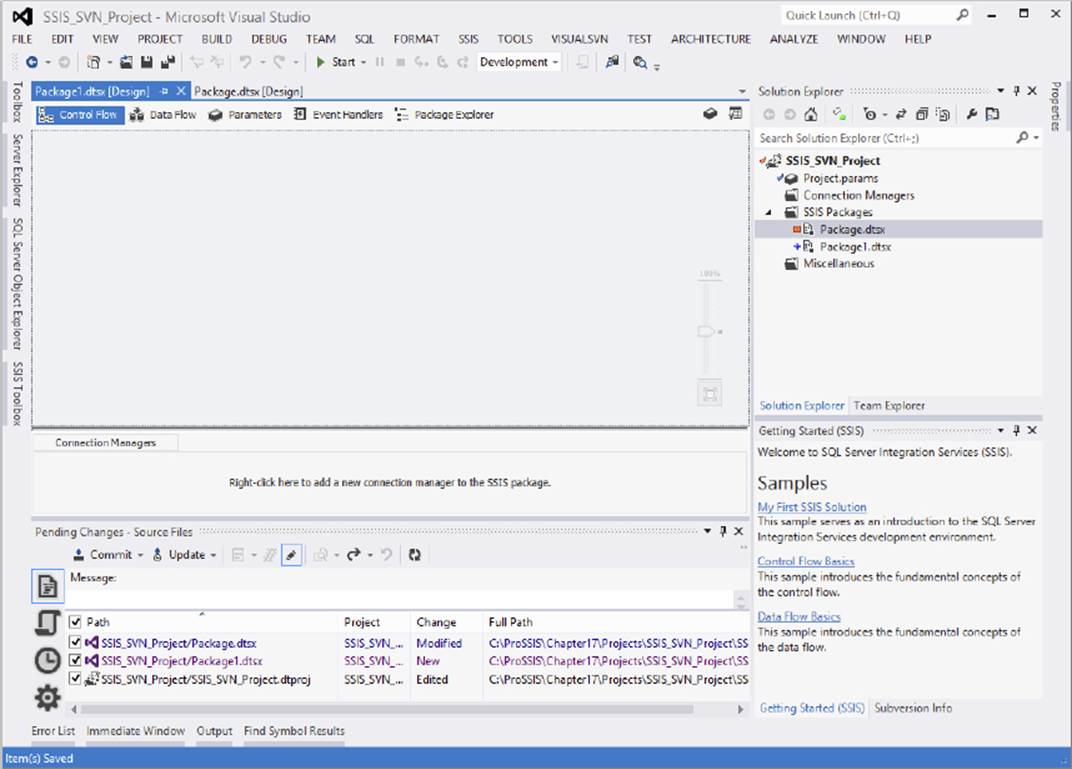Image resolution: width=1072 pixels, height=769 pixels.
Task: Save the current file with floppy icon
Action: point(146,62)
